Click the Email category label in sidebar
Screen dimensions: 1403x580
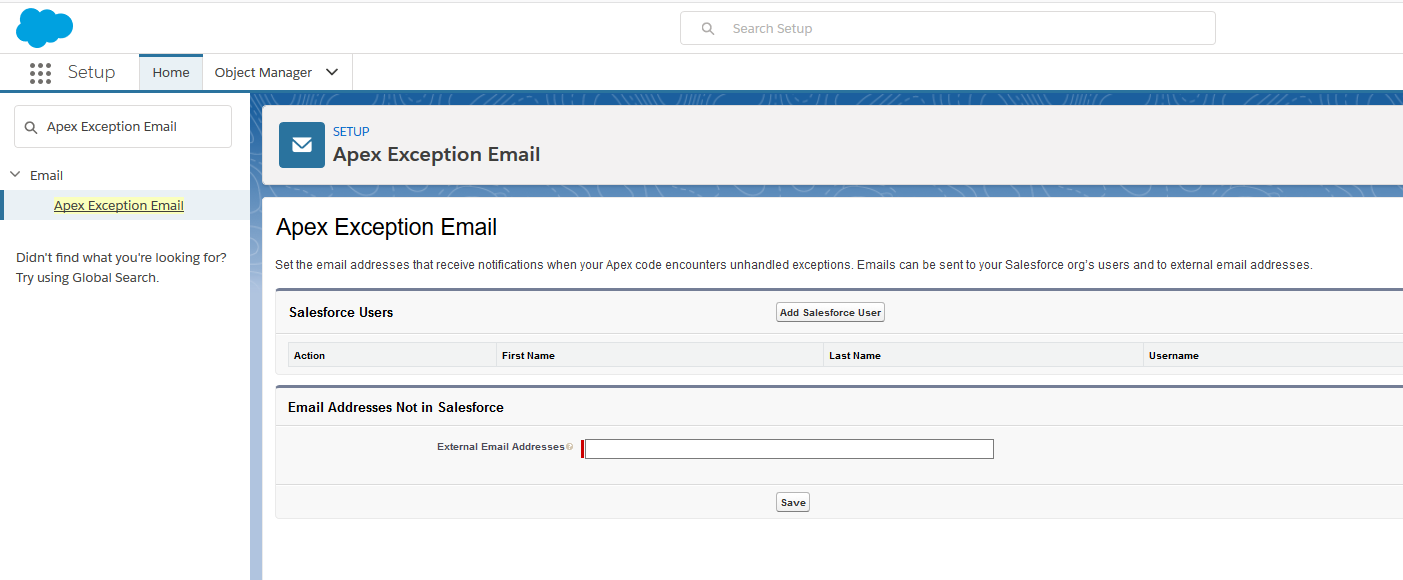[x=46, y=176]
